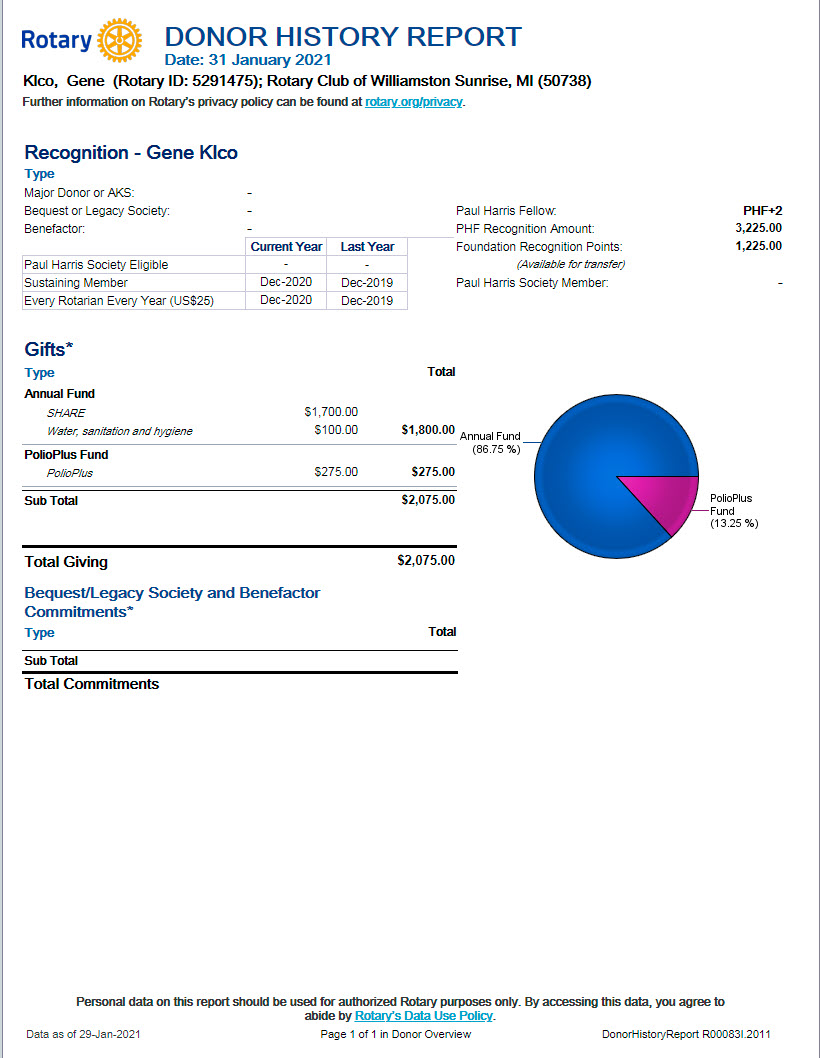Click Every Rotarian Every Year Dec-2019 cell

[367, 300]
